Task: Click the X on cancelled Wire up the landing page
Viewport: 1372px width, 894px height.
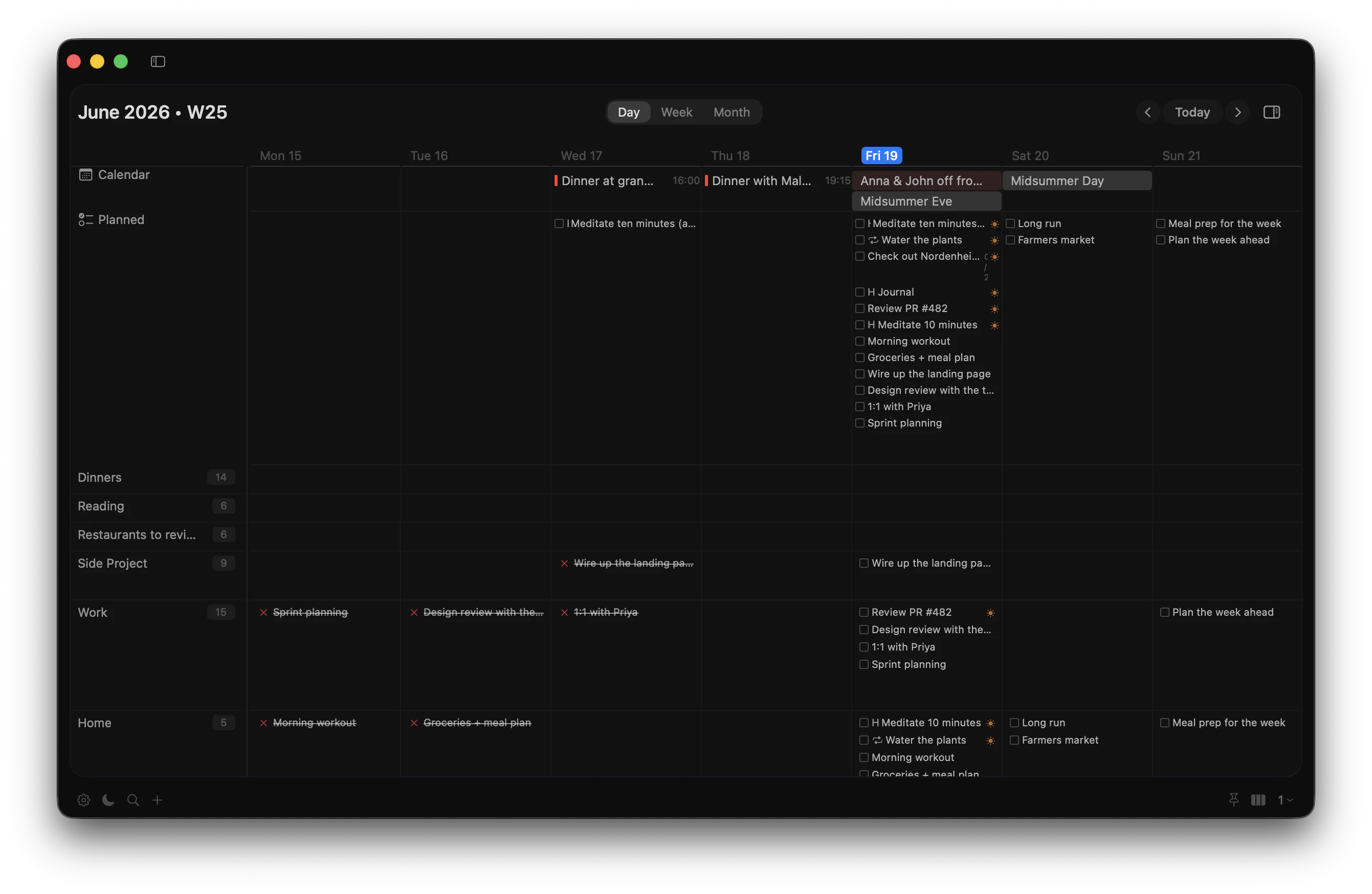Action: (564, 563)
